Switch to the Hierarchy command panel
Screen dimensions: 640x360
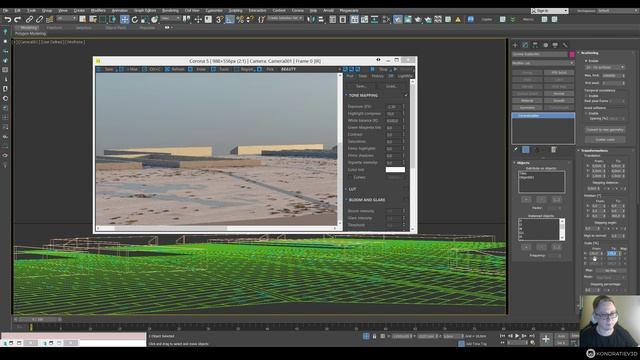[535, 45]
